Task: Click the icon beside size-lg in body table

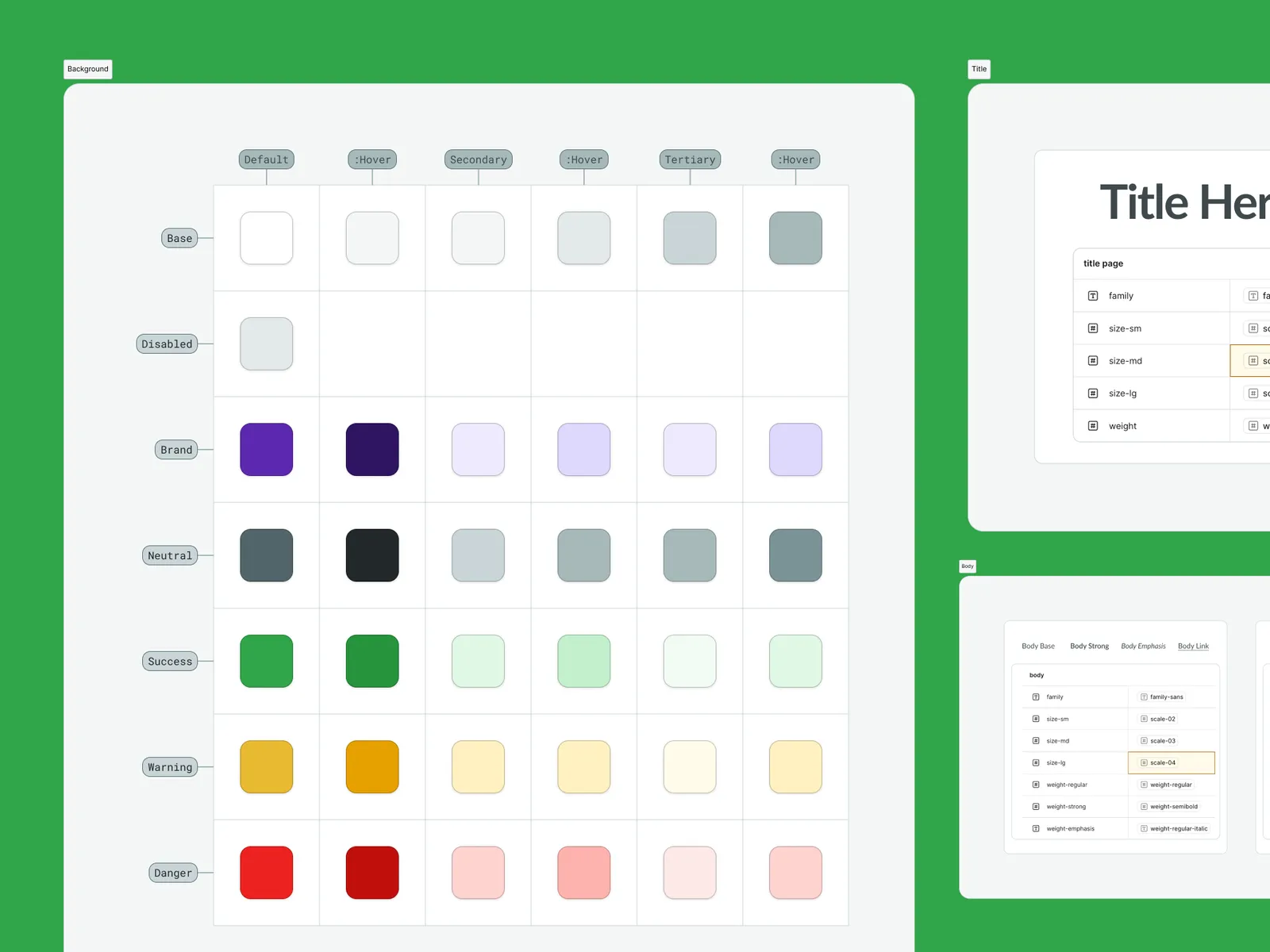Action: (1036, 763)
